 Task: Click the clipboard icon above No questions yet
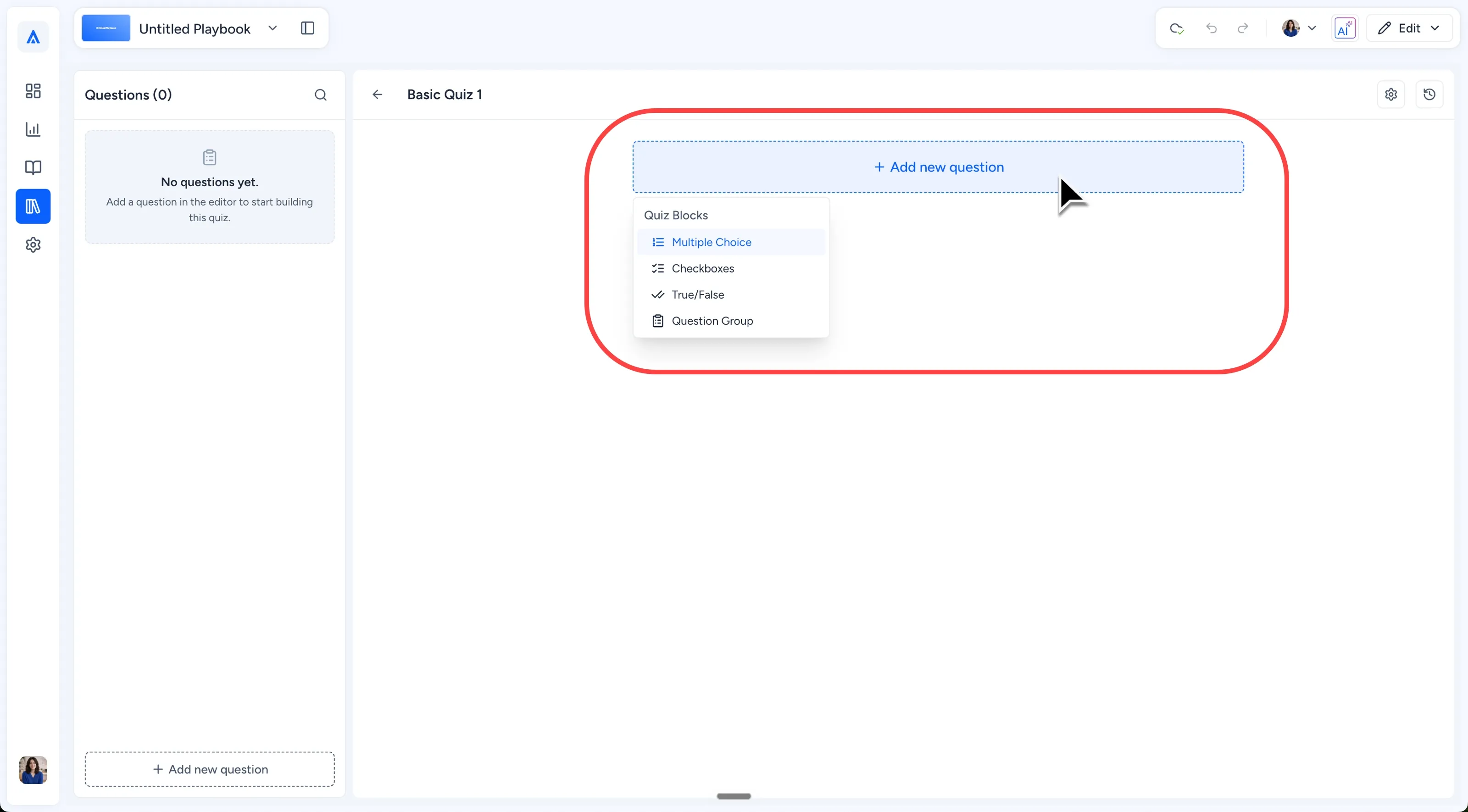coord(210,157)
